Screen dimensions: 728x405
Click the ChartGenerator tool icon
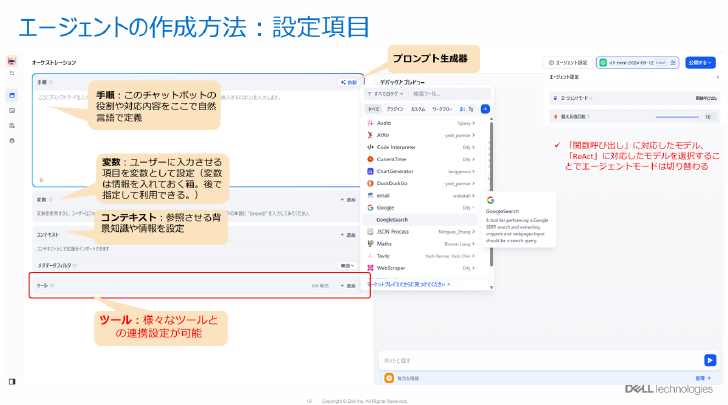coord(370,171)
